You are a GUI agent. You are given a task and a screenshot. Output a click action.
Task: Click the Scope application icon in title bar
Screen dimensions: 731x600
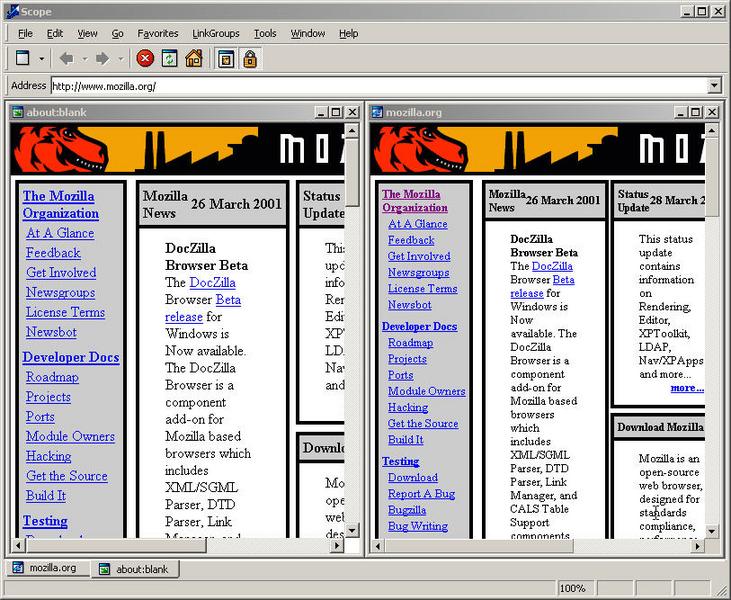coord(12,12)
